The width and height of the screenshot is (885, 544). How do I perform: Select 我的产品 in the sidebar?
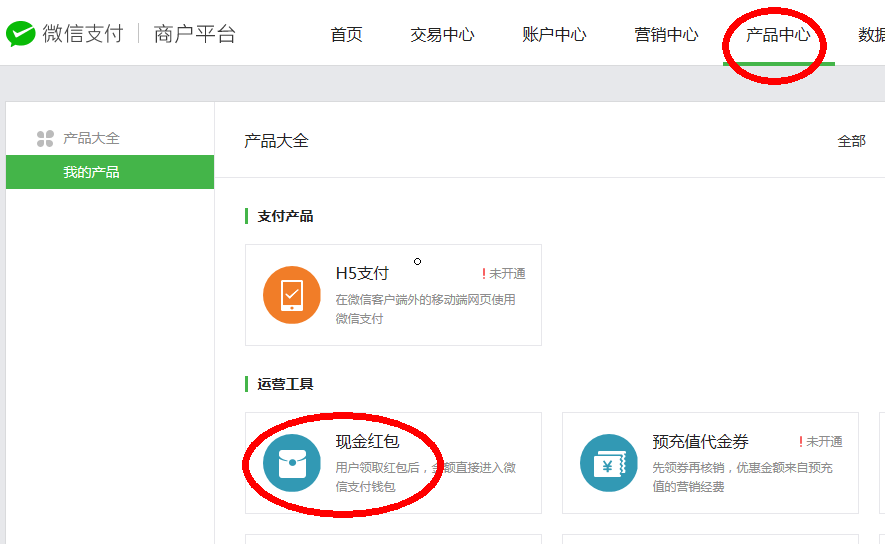tap(91, 172)
